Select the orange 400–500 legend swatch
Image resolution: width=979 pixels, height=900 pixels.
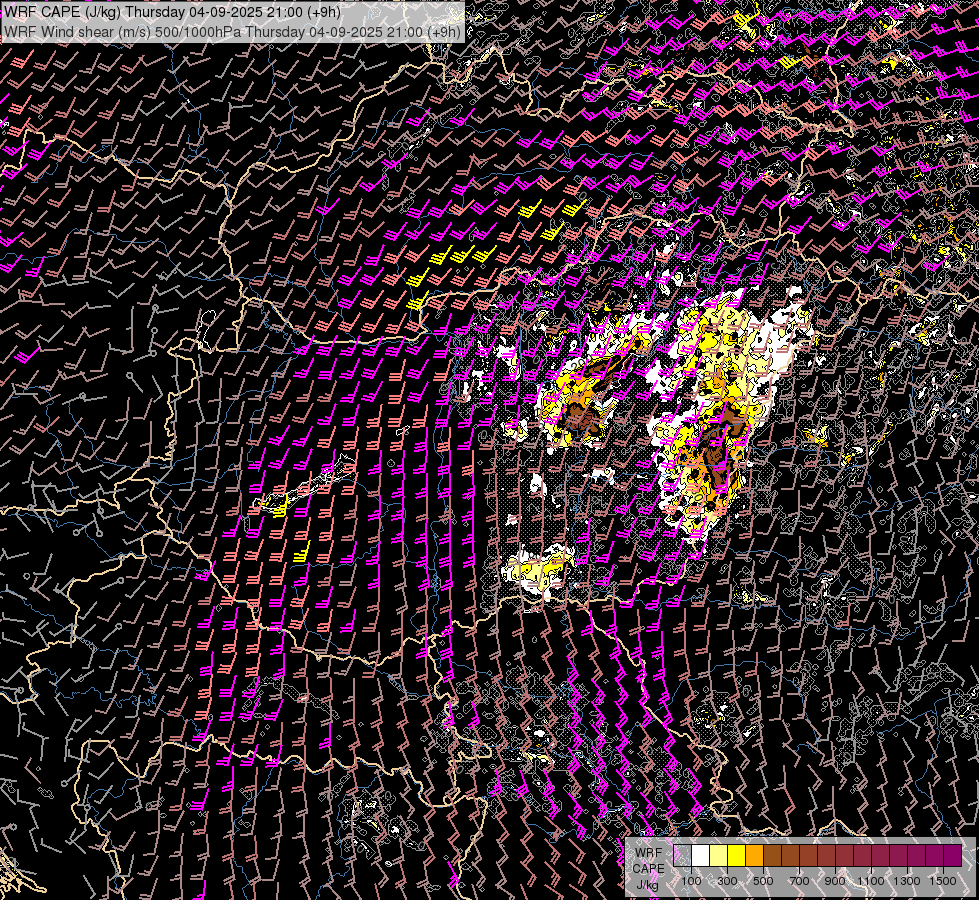click(755, 856)
